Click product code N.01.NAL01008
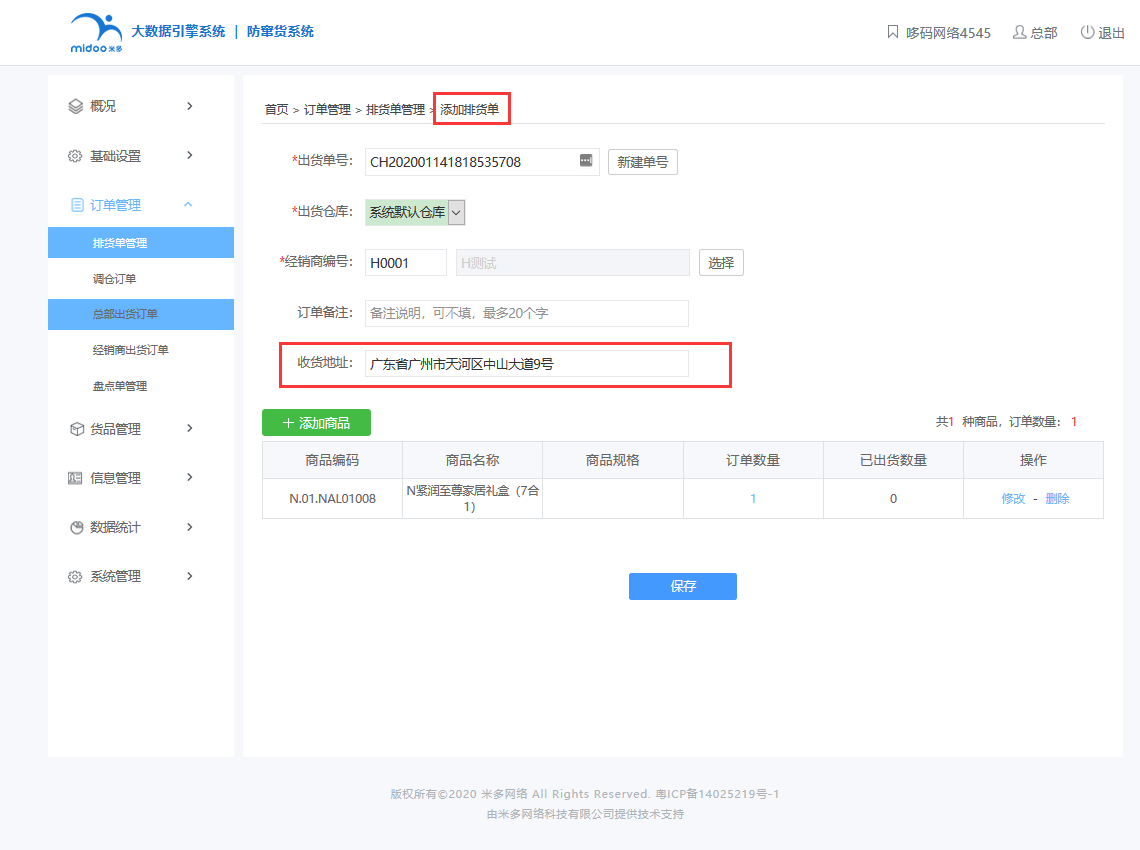Viewport: 1140px width, 850px height. click(332, 499)
